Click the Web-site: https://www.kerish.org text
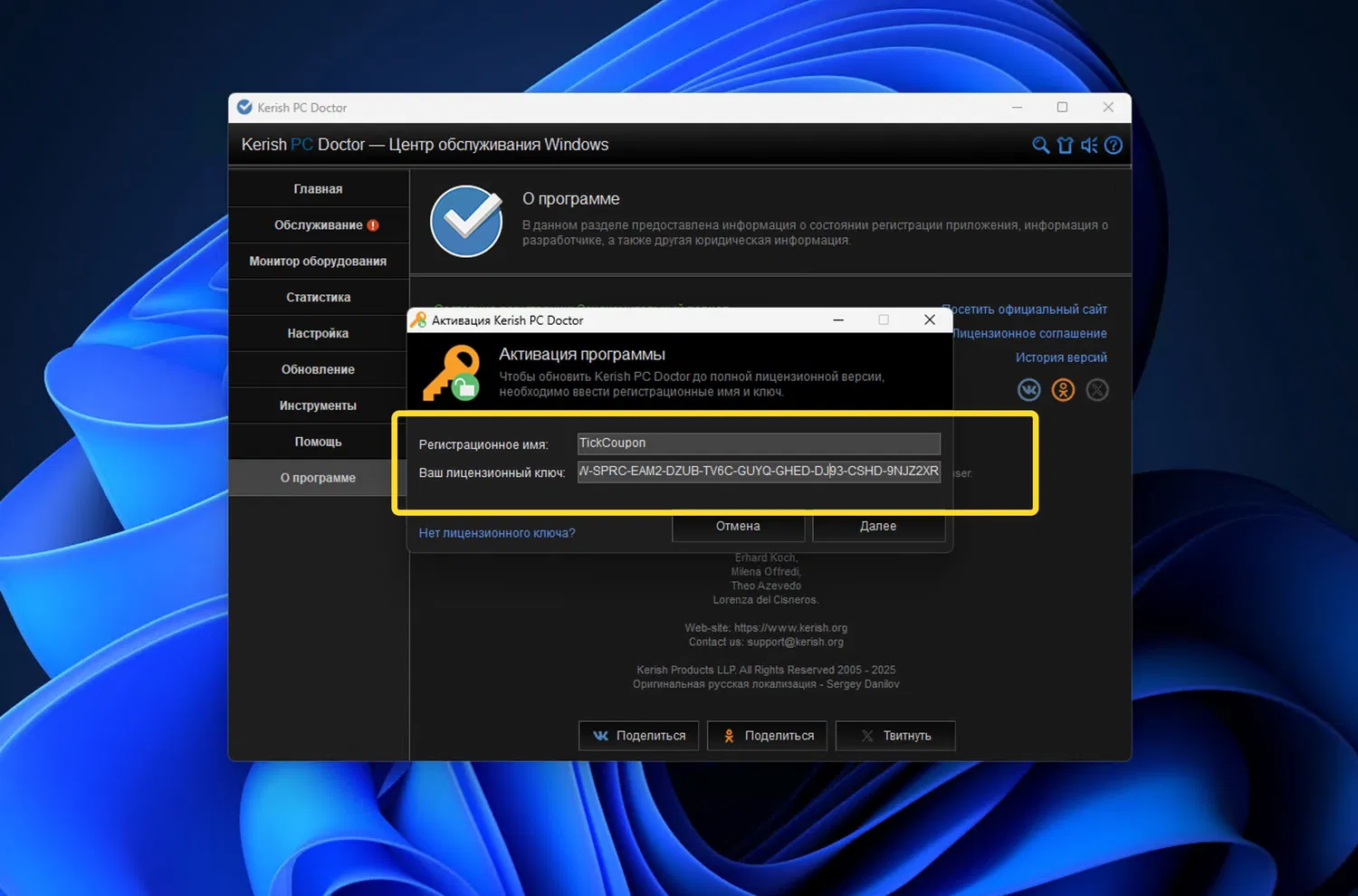The image size is (1358, 896). (x=766, y=628)
